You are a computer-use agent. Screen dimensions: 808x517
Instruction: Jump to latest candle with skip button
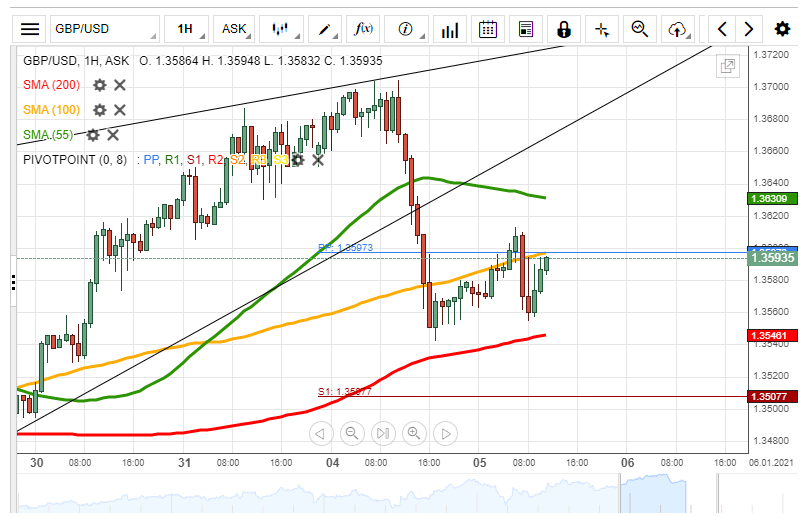point(382,433)
